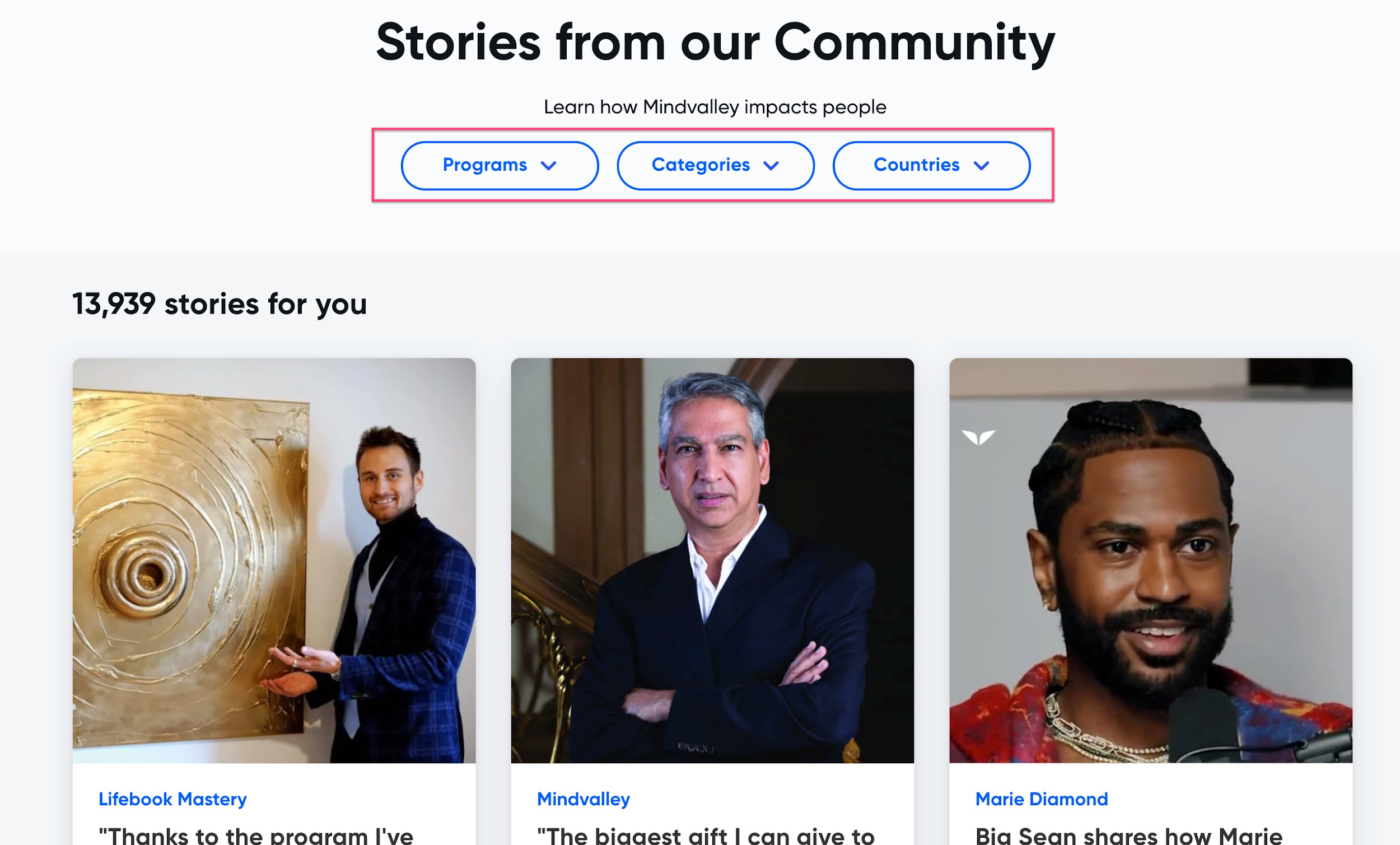Open story titled Big Sean shares how Marie
Viewport: 1400px width, 845px height.
click(1128, 836)
